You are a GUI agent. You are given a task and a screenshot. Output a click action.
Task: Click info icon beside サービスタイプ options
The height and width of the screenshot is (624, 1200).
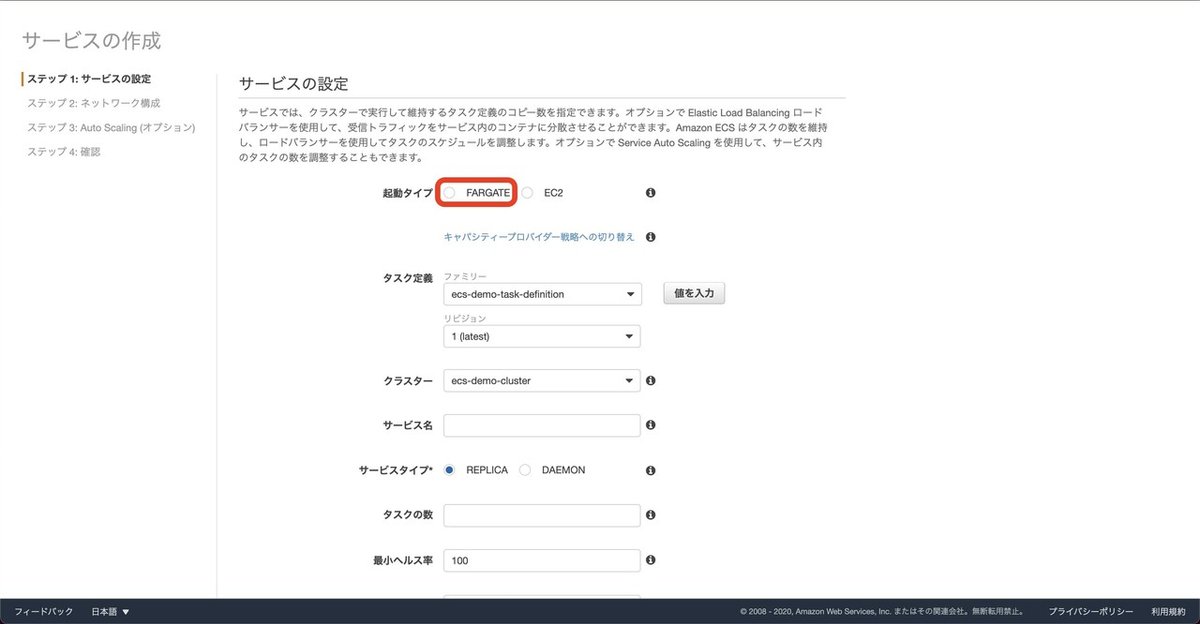[651, 470]
